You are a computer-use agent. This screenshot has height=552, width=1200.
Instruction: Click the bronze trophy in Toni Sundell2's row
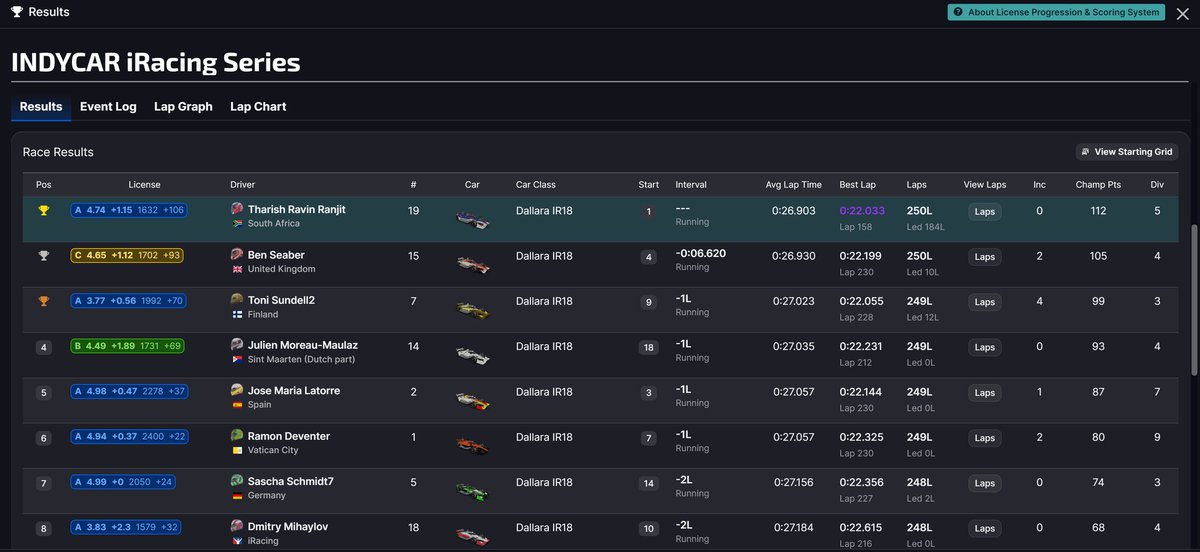pyautogui.click(x=43, y=301)
